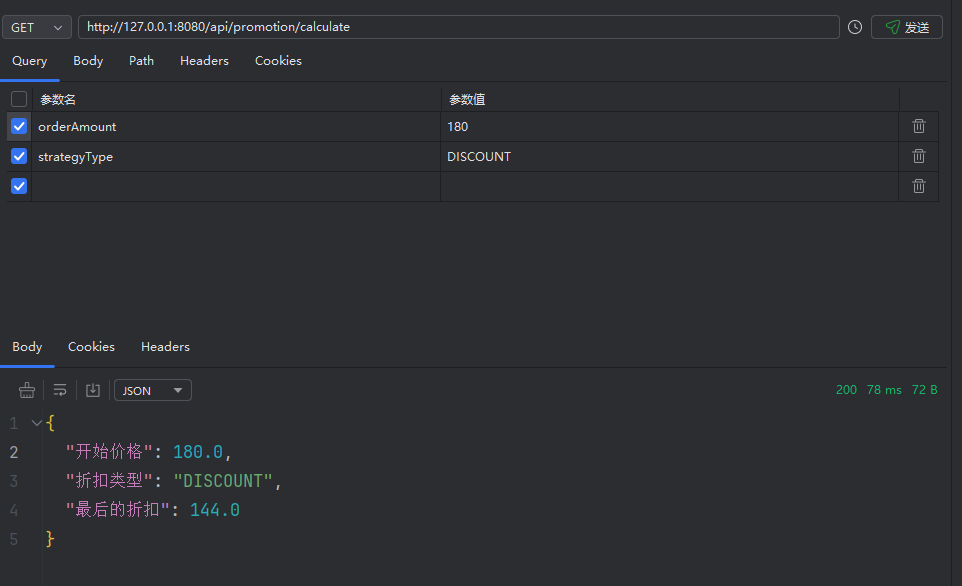Click the value cell containing 180

(x=670, y=126)
